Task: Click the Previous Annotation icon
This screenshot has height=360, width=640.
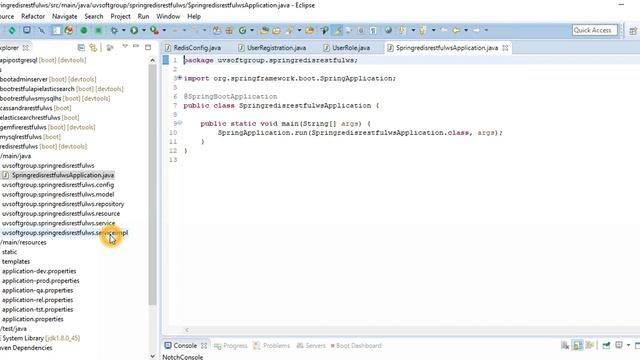Action: click(x=422, y=30)
